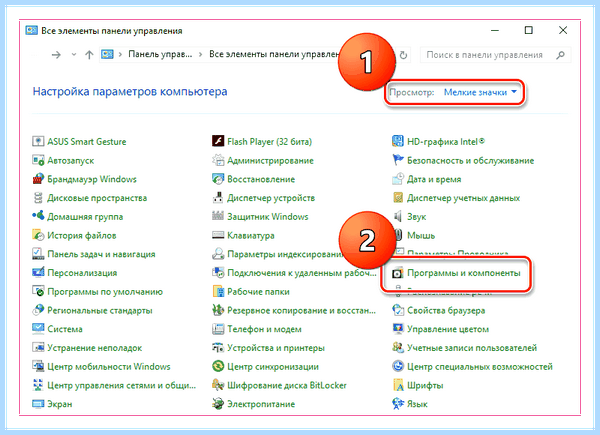Screen dimensions: 600x435
Task: Click the Региональные стандарты link
Action: [100, 310]
